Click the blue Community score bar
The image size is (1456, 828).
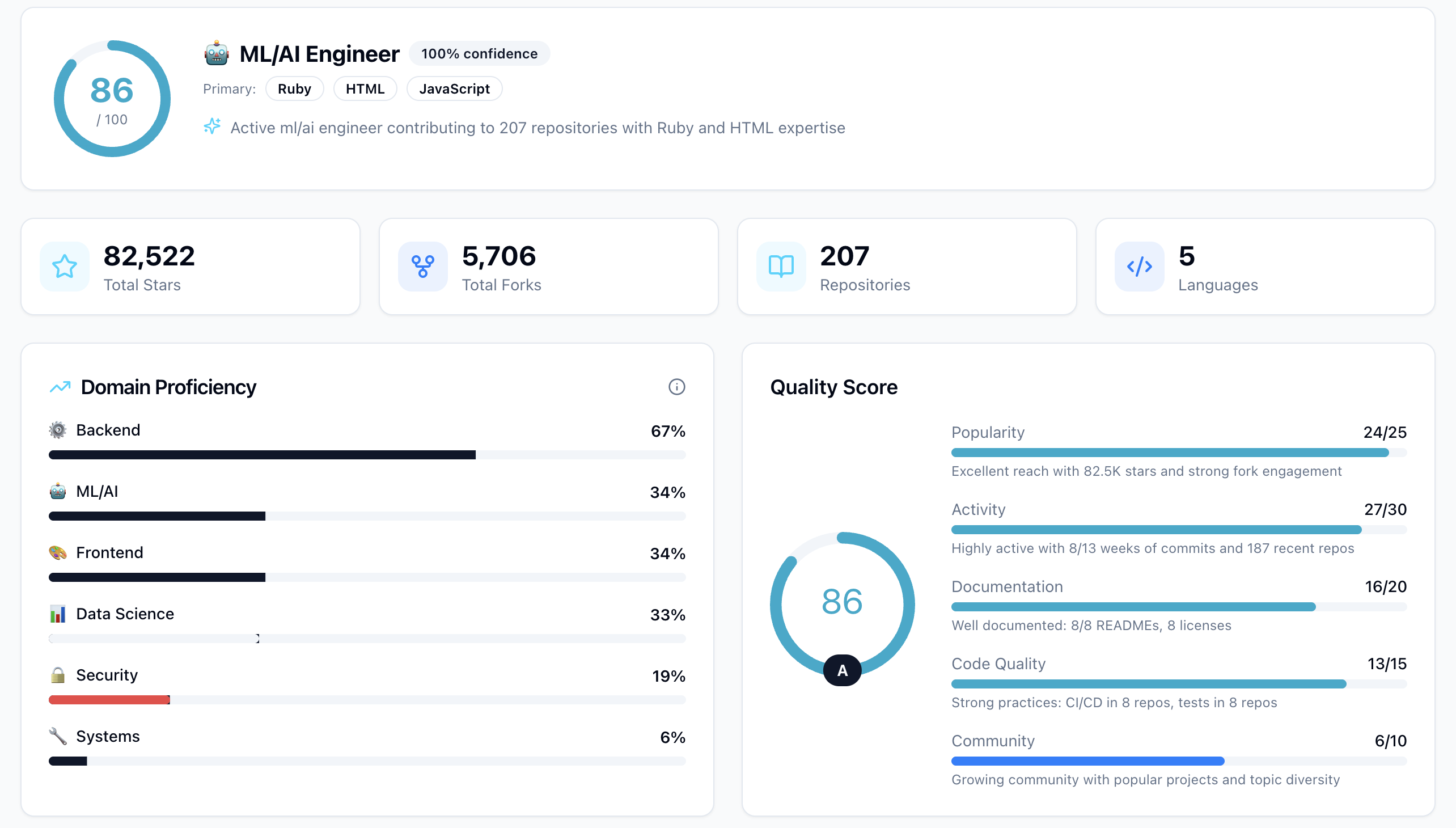coord(1087,761)
